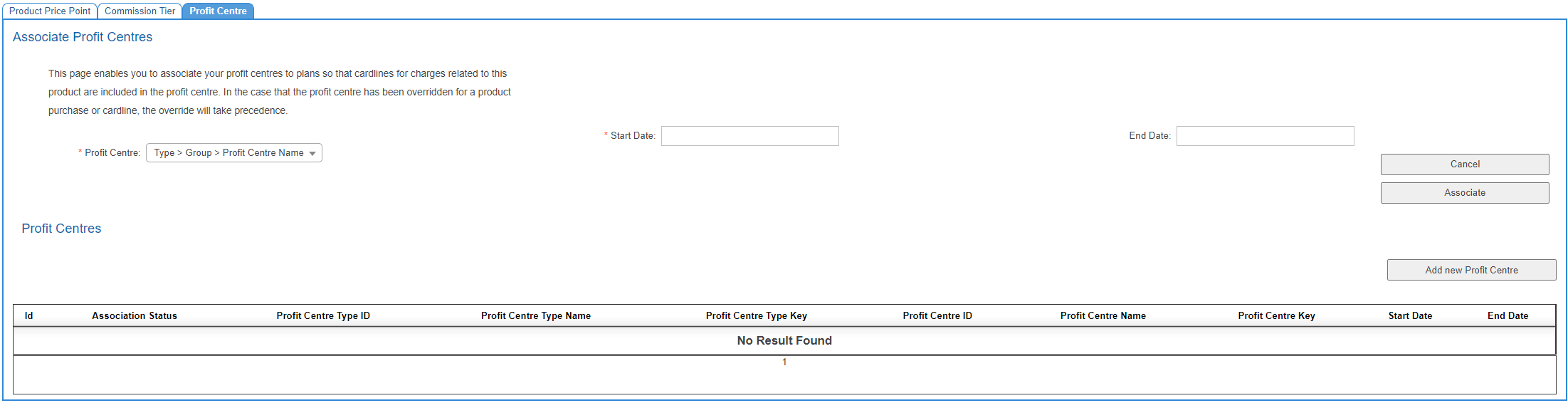This screenshot has height=403, width=1568.
Task: Expand the Profit Centre dropdown
Action: 234,153
